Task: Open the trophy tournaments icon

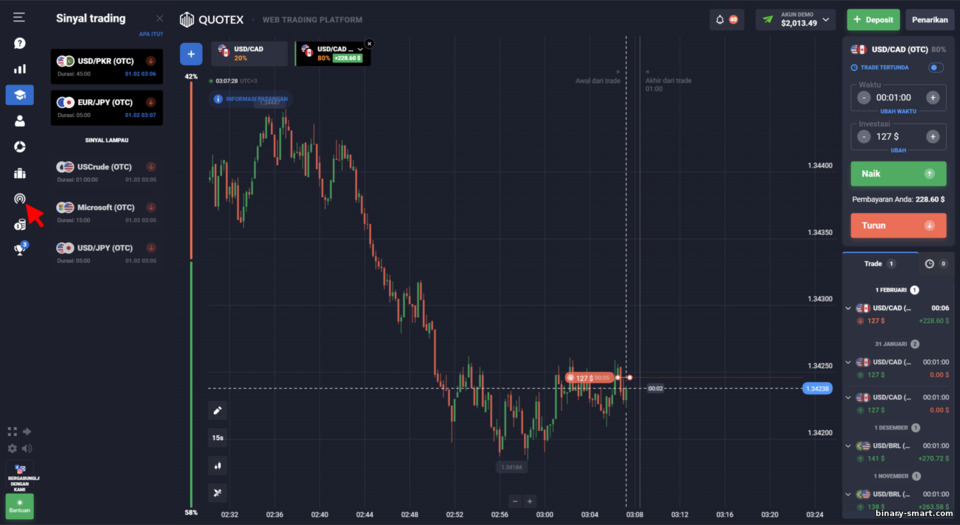Action: coord(20,248)
